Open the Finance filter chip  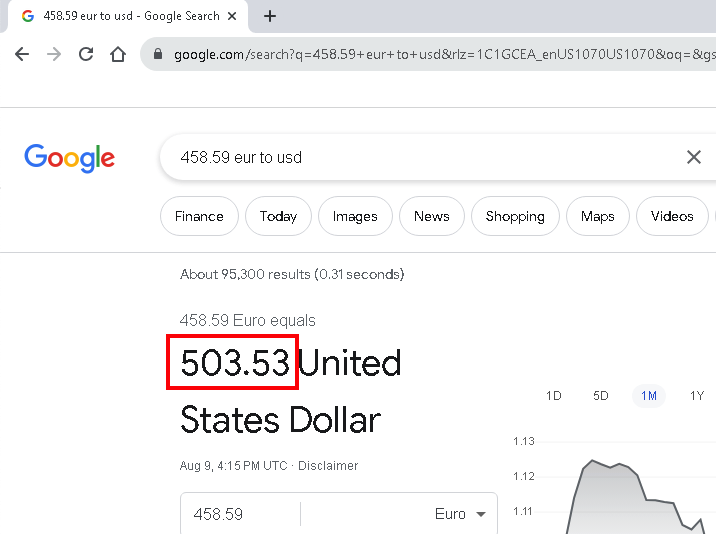(199, 216)
